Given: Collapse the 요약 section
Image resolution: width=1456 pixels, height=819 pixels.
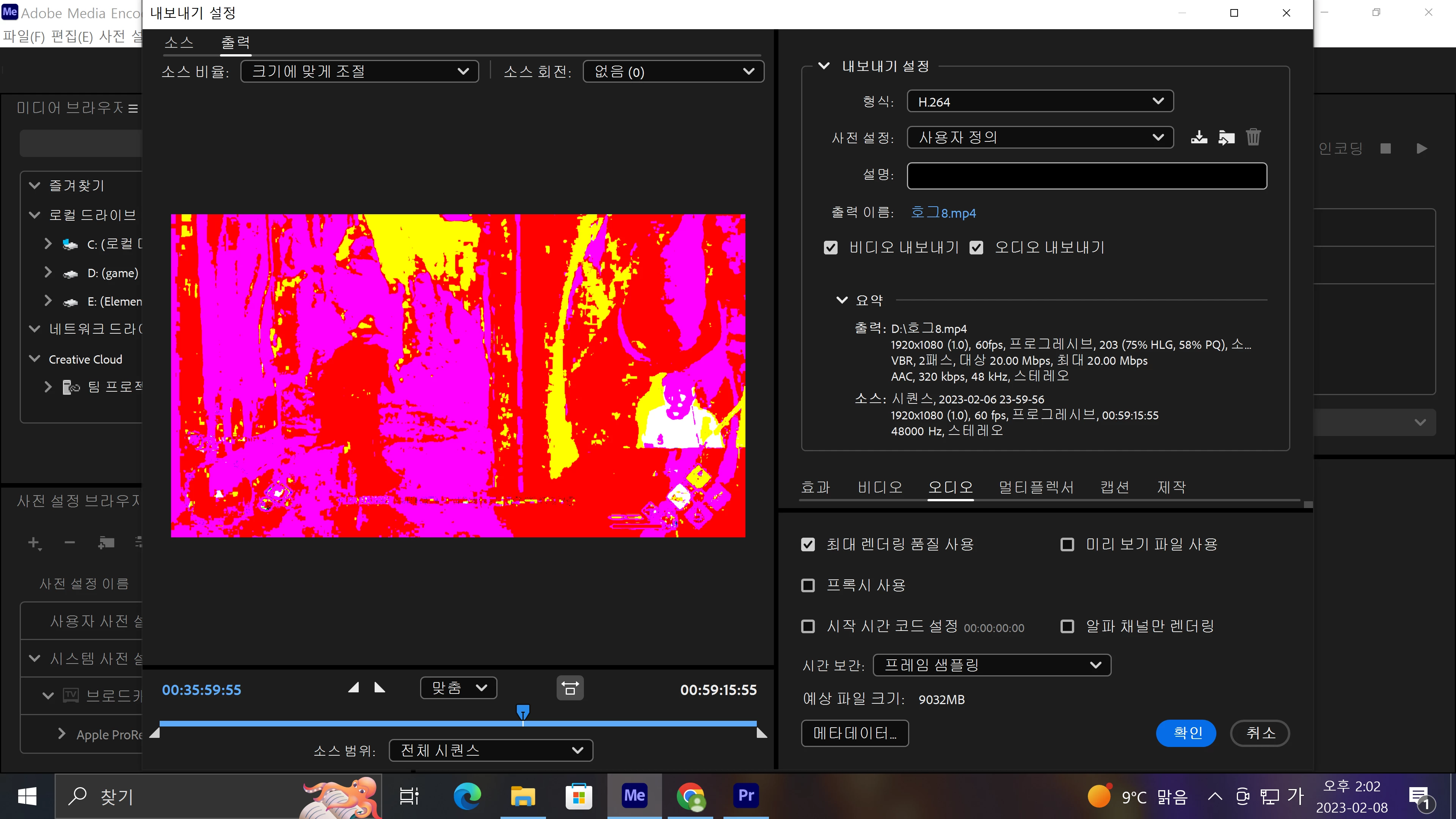Looking at the screenshot, I should coord(842,300).
